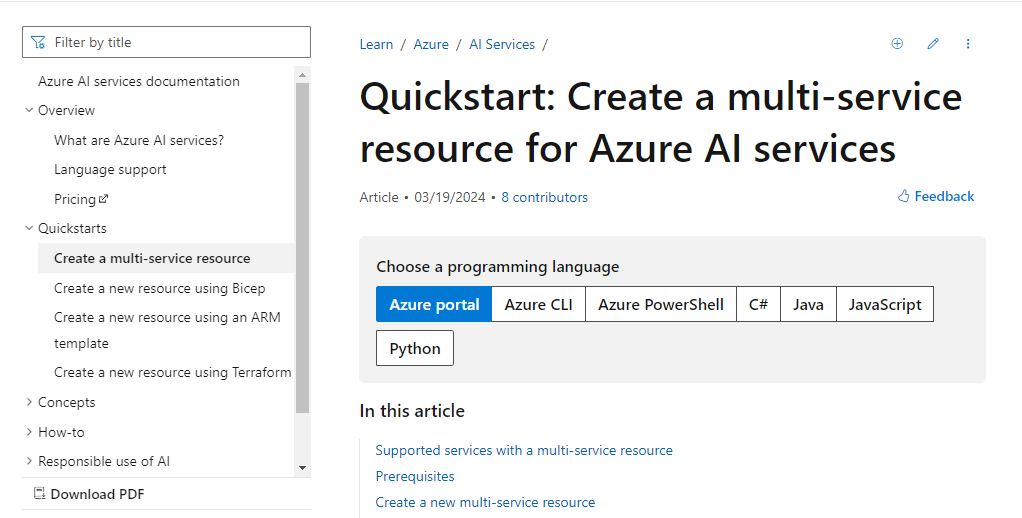Click the AI Services breadcrumb link
The width and height of the screenshot is (1022, 518).
pos(502,44)
